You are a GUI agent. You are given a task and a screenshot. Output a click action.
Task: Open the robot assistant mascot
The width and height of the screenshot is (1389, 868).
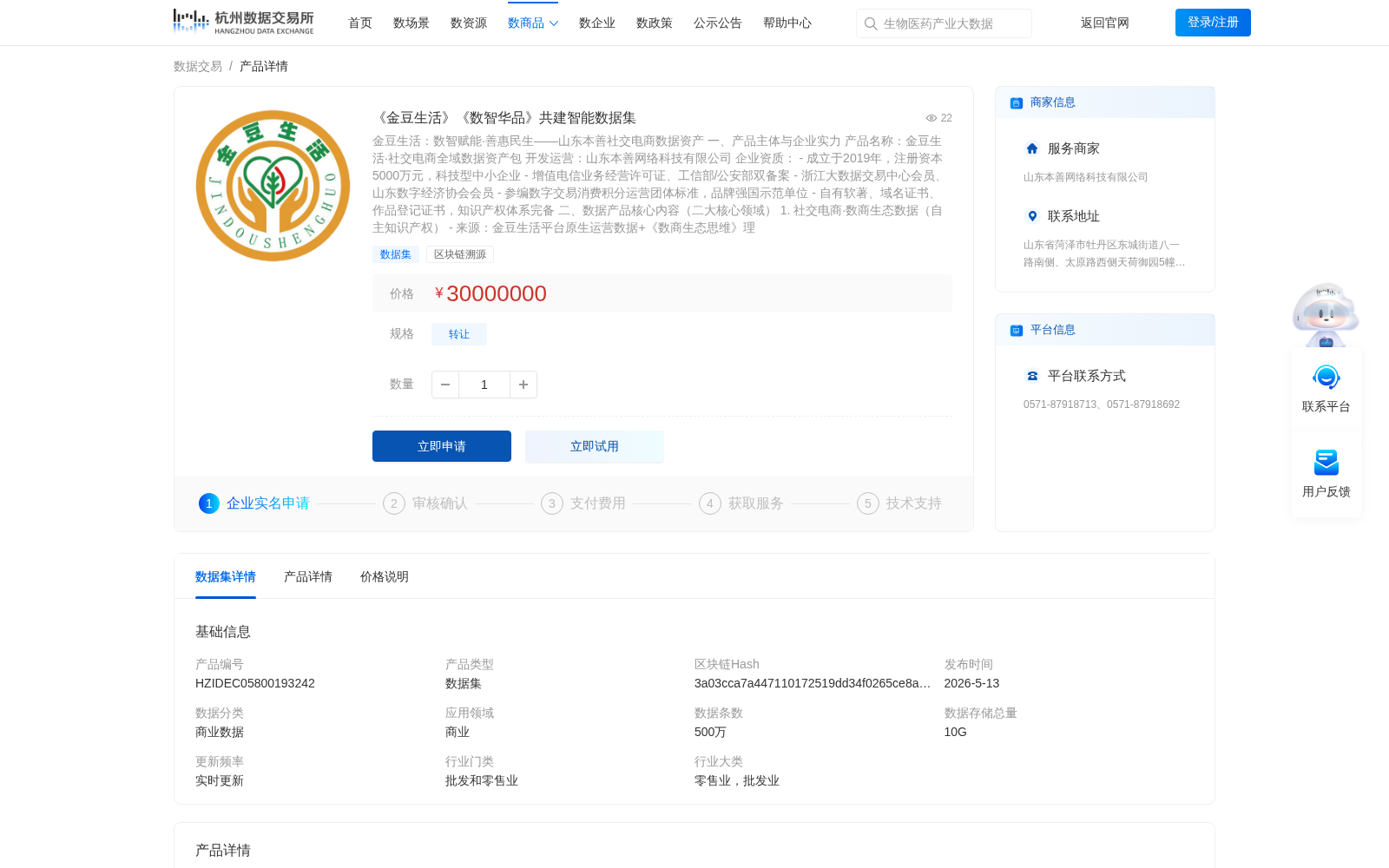(1326, 314)
